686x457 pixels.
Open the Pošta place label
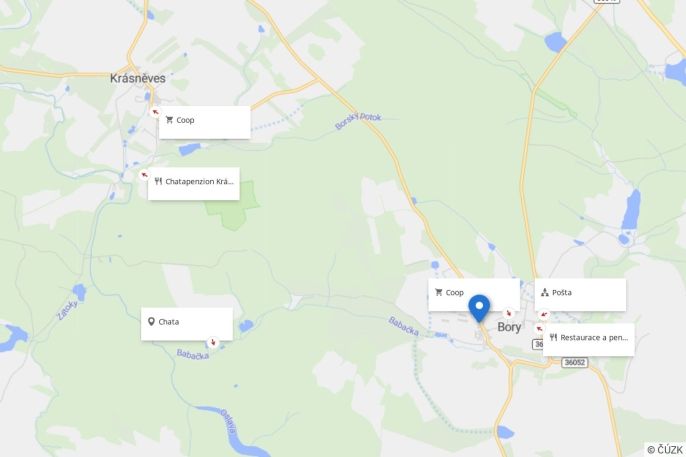(580, 295)
